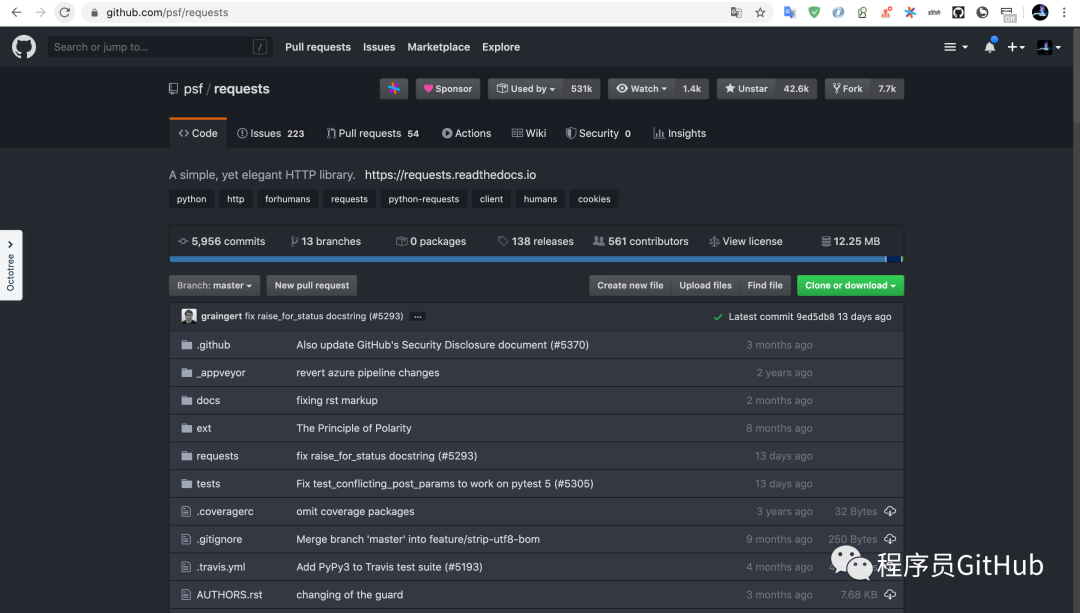This screenshot has width=1080, height=613.
Task: Open the requests.readthedocs.io link
Action: click(x=450, y=175)
